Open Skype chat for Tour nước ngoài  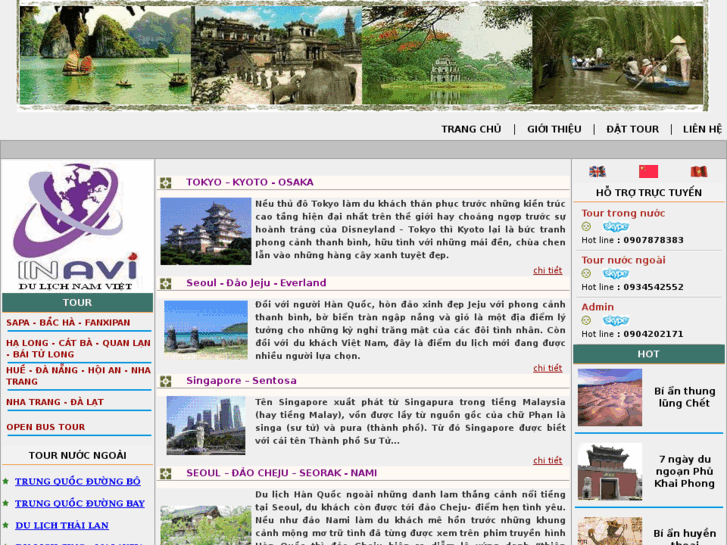616,274
